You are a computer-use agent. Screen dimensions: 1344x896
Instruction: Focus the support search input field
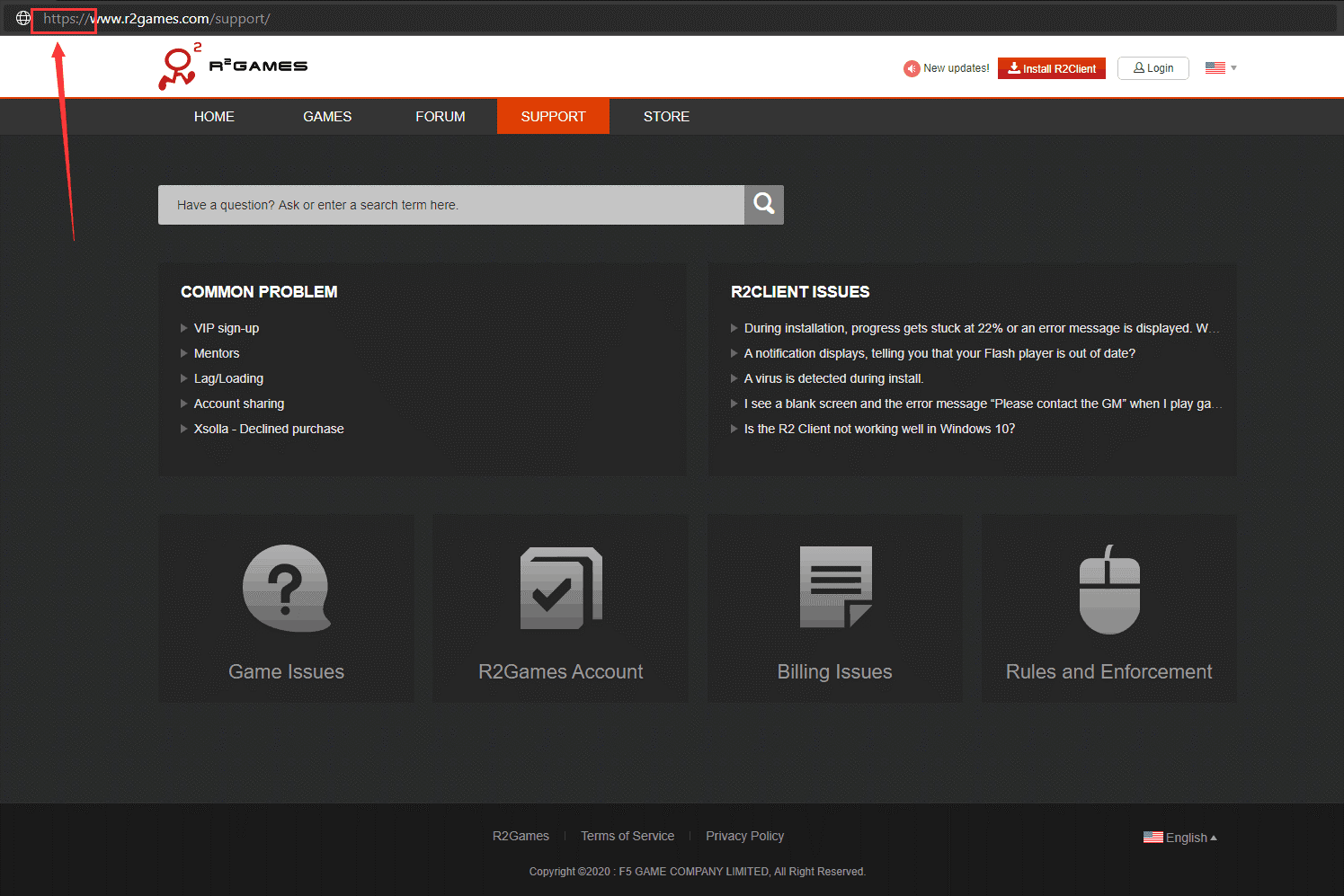tap(451, 205)
